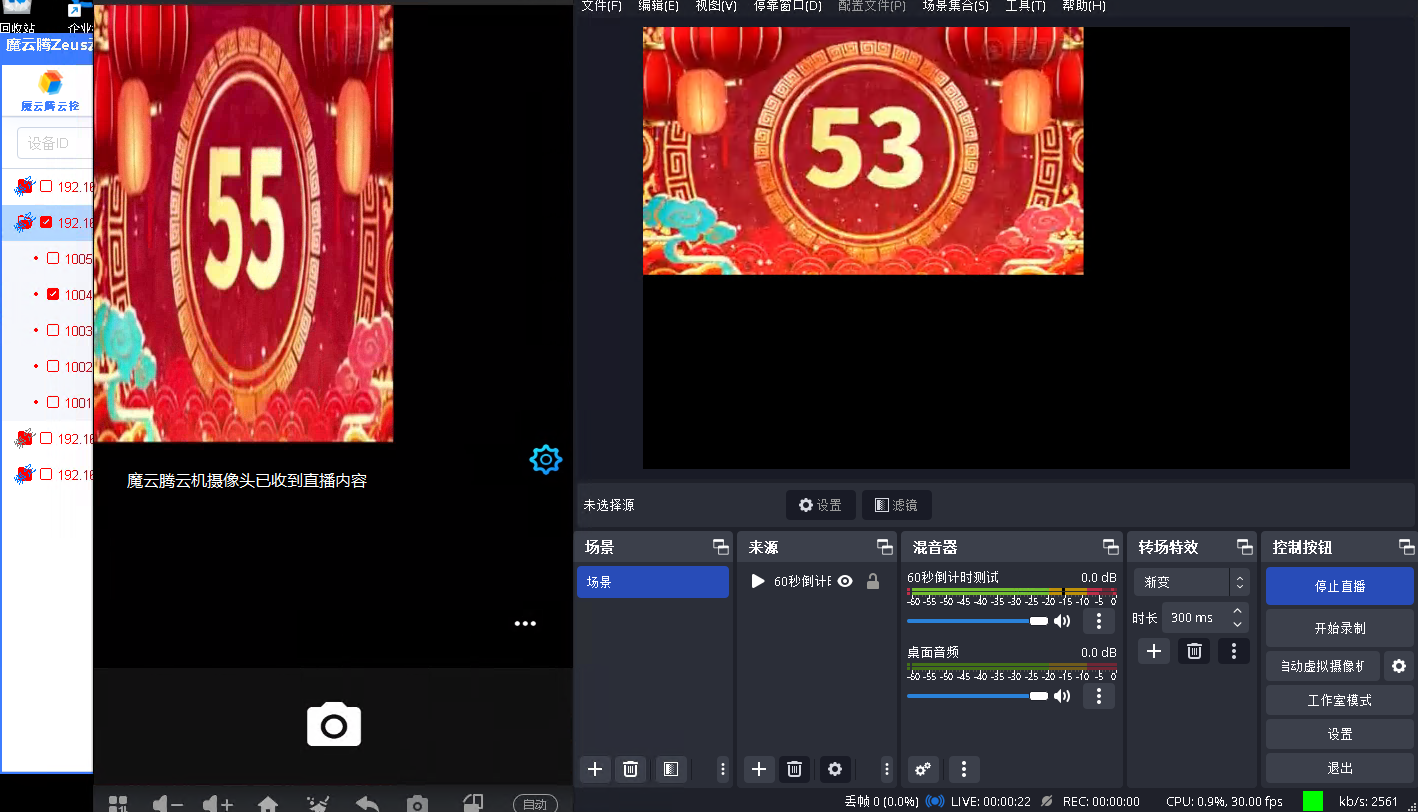Click 停止直播 to stop streaming
This screenshot has width=1418, height=812.
tap(1339, 586)
